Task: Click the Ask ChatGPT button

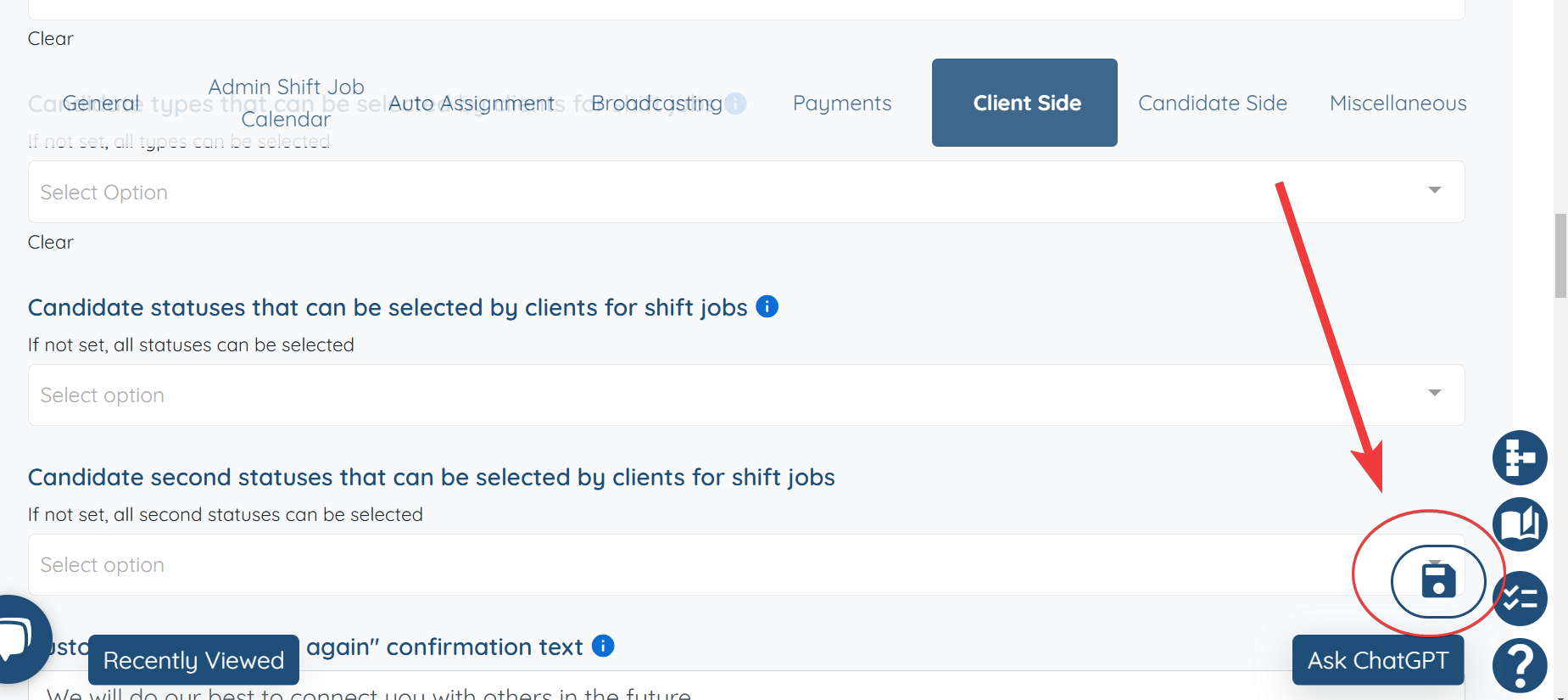Action: pos(1378,660)
